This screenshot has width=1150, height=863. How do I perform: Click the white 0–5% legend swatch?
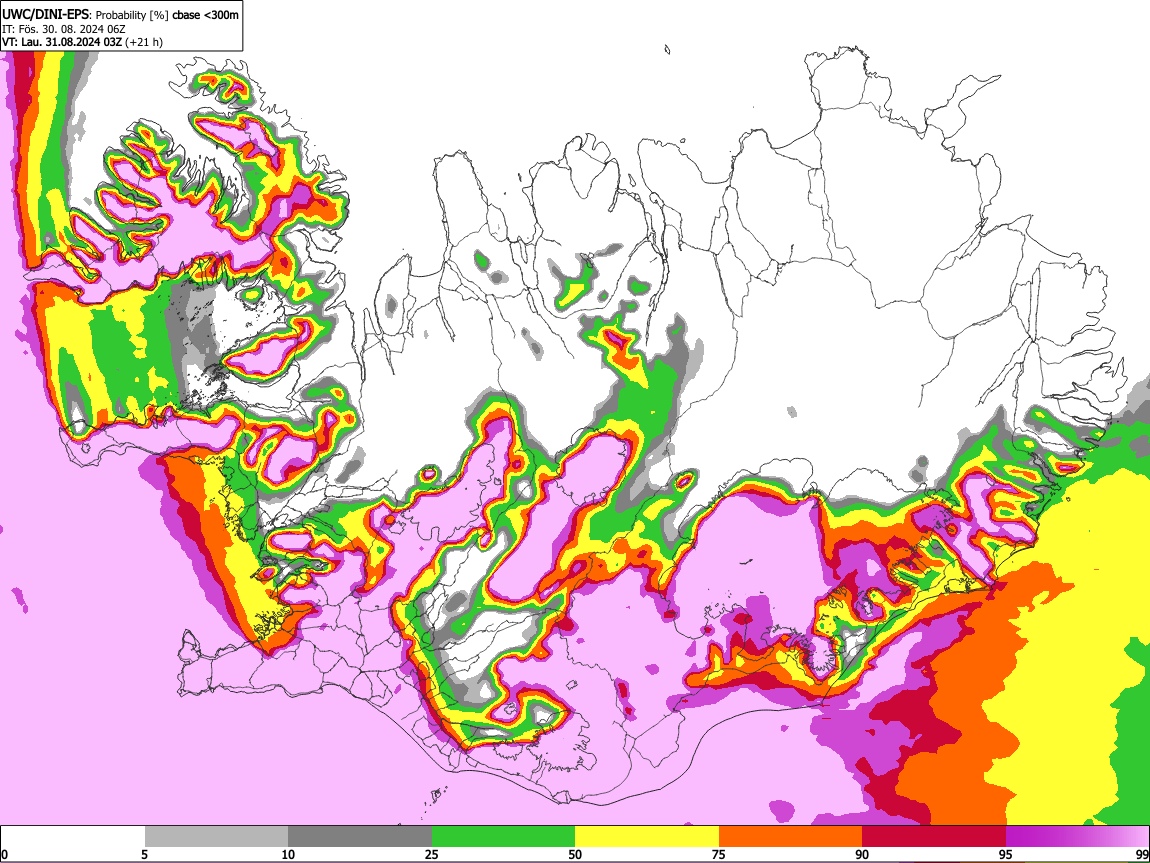coord(73,837)
